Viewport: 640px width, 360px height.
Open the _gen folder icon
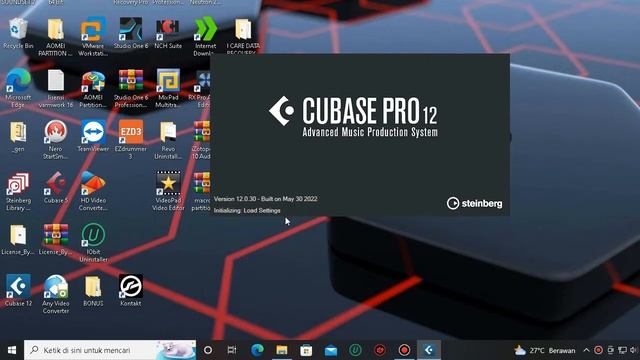(x=18, y=136)
